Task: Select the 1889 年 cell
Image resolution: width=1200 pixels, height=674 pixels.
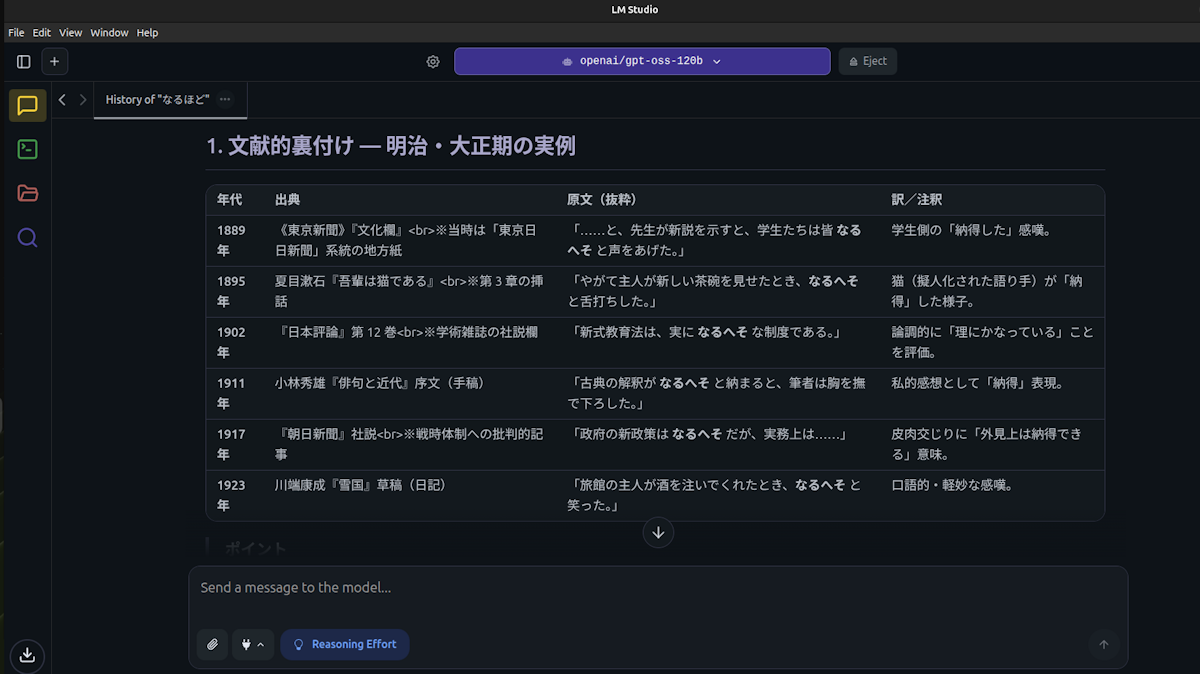Action: point(235,241)
